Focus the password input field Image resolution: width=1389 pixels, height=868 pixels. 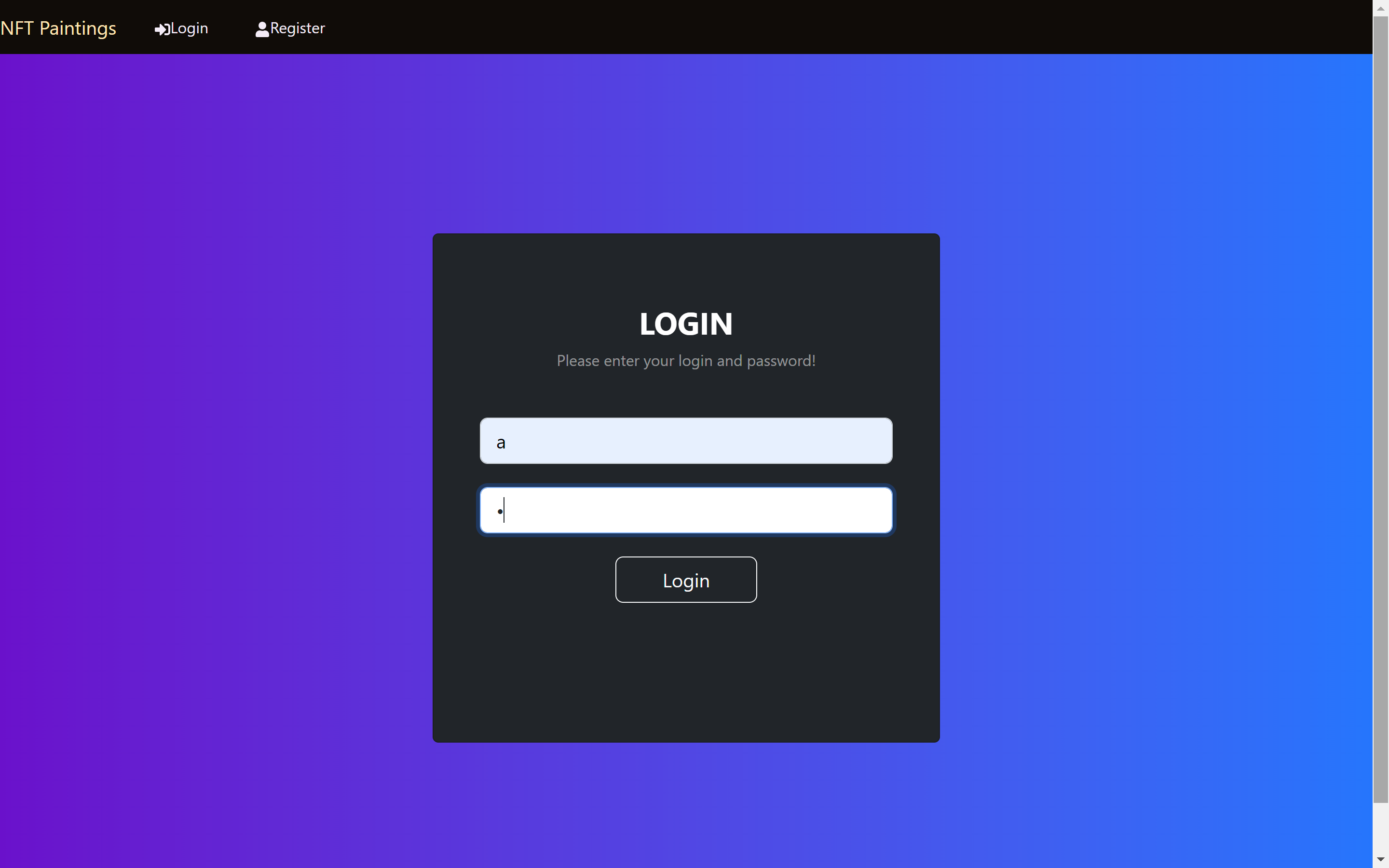pyautogui.click(x=686, y=510)
